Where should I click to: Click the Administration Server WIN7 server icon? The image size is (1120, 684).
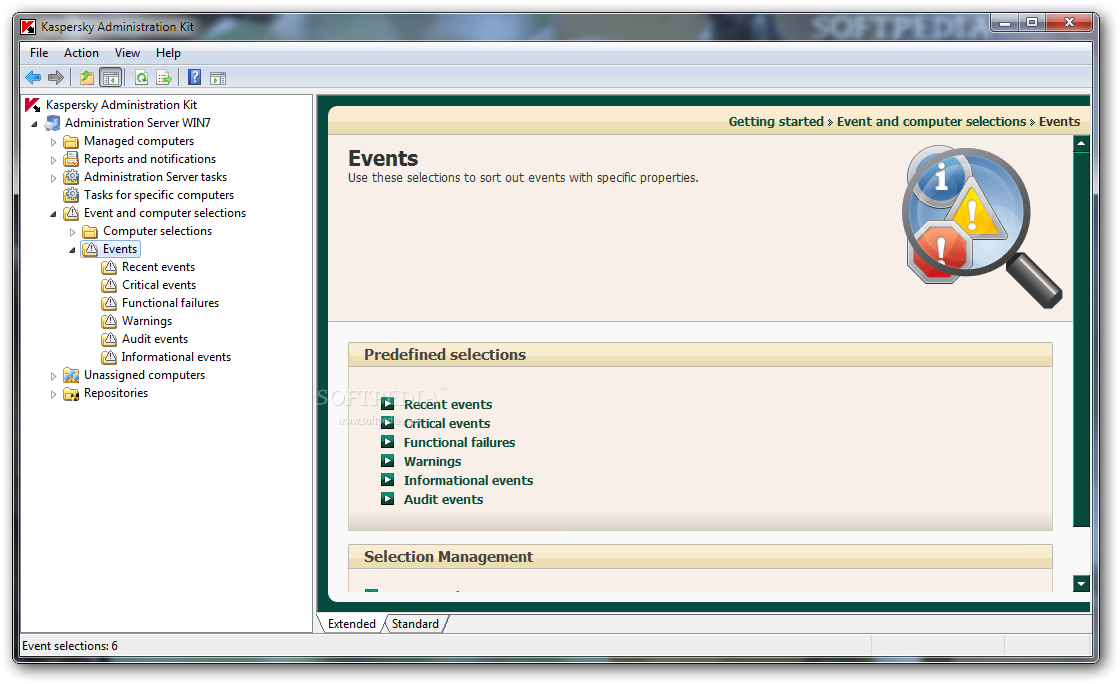tap(52, 123)
